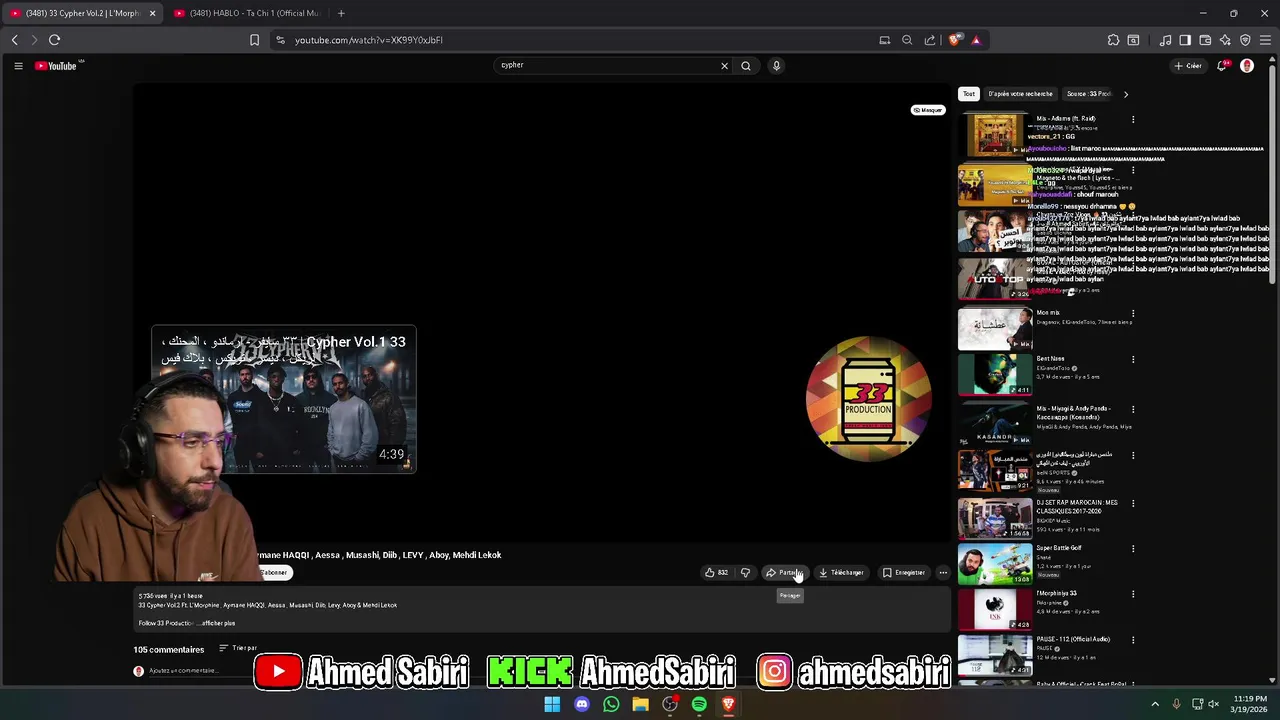
Task: Select the Tout filter chip
Action: click(969, 94)
